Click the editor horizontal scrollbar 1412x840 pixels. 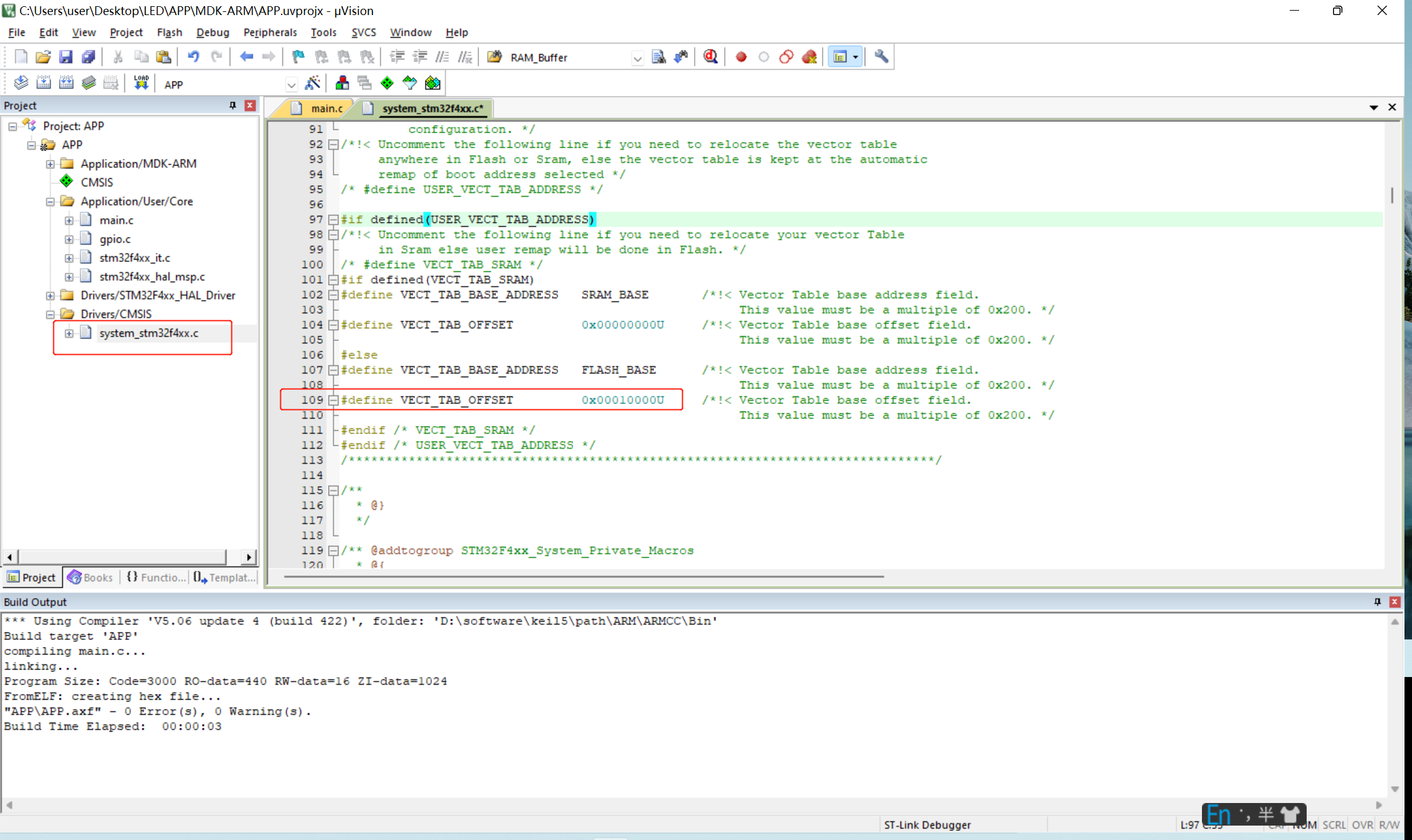(x=583, y=577)
